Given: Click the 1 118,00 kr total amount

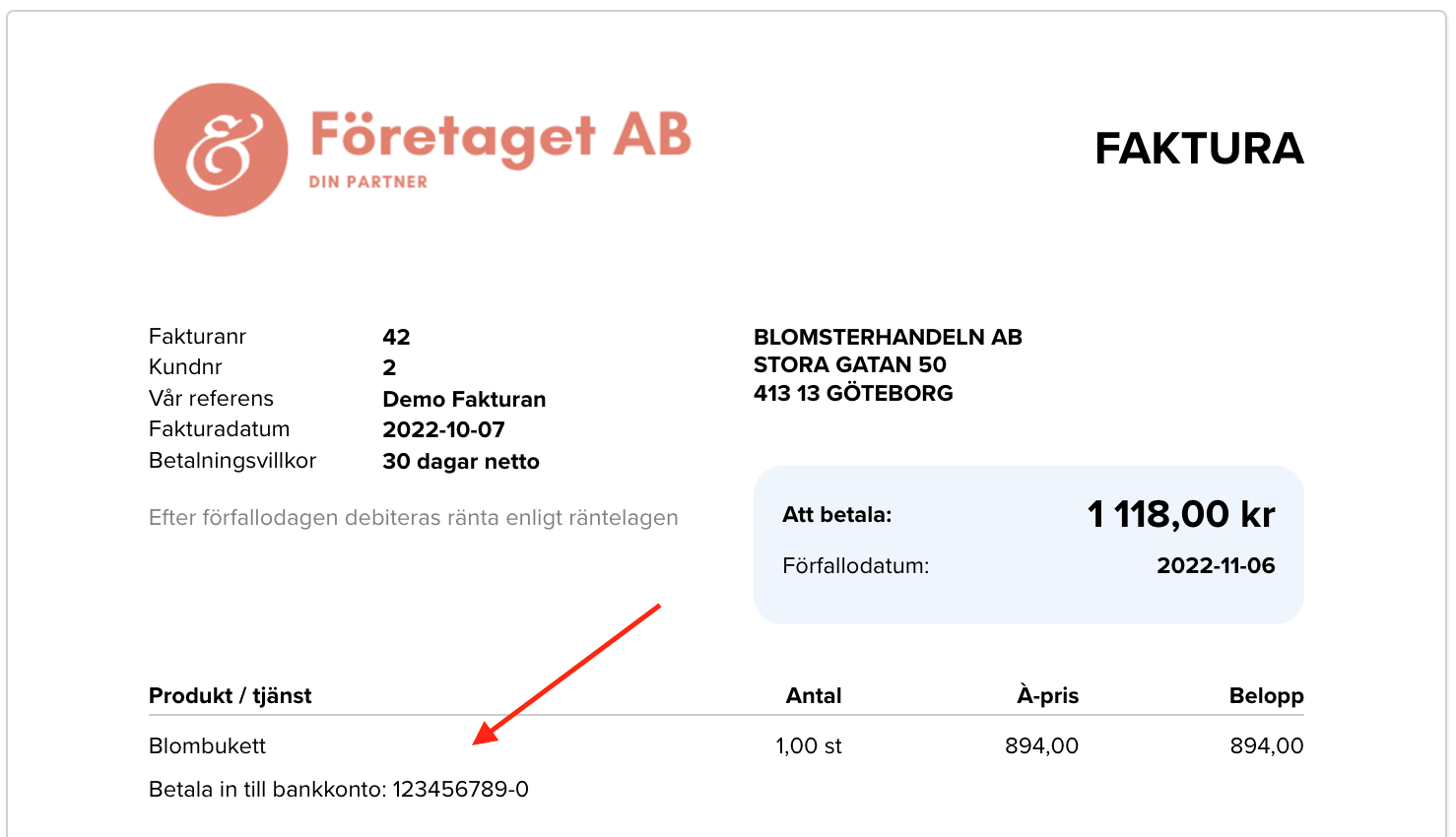Looking at the screenshot, I should tap(1181, 514).
